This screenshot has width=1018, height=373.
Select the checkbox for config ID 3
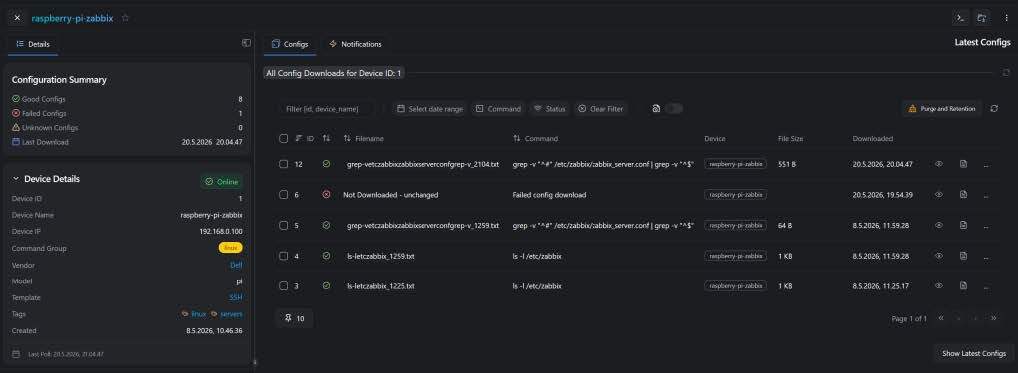pyautogui.click(x=283, y=285)
